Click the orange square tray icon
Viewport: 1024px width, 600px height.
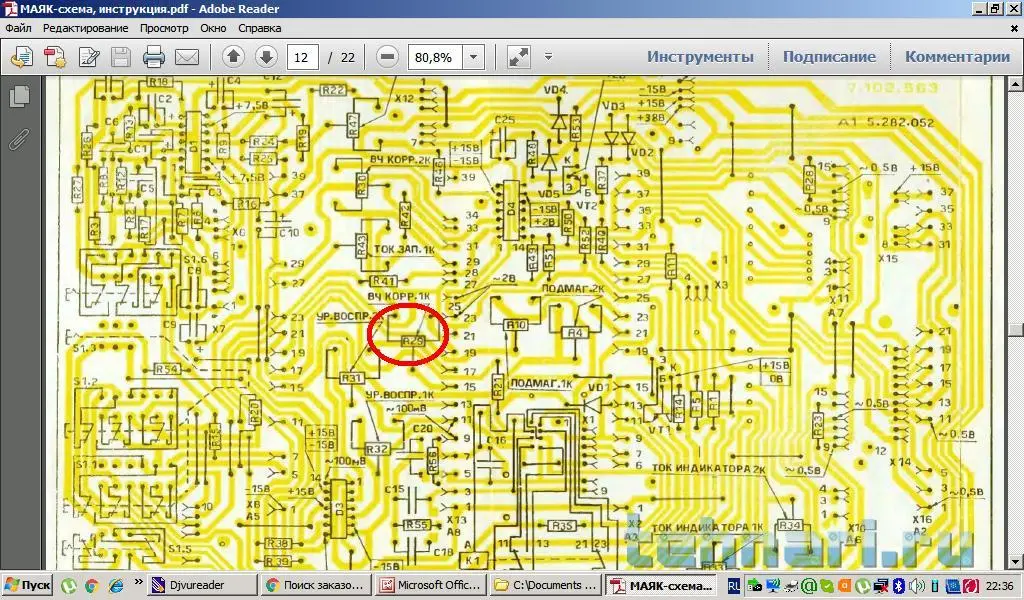(x=844, y=586)
